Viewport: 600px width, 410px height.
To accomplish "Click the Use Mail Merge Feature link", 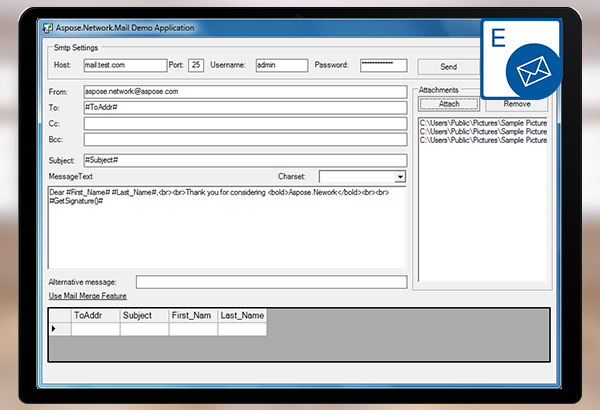I will coord(88,296).
